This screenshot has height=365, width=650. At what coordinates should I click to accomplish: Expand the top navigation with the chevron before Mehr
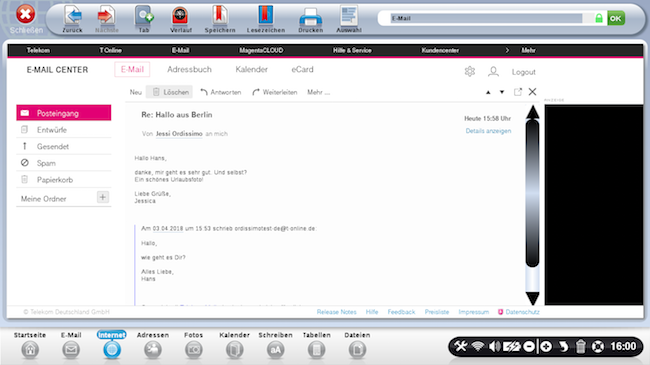click(x=507, y=50)
